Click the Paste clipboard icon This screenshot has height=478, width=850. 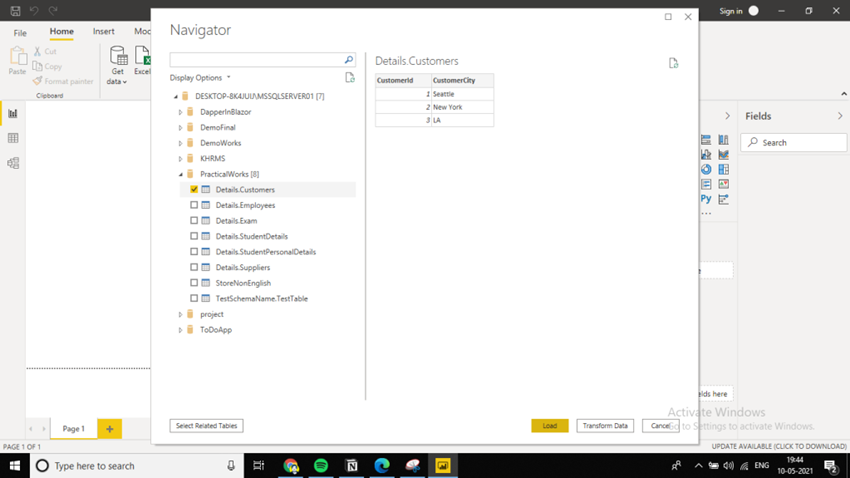17,56
